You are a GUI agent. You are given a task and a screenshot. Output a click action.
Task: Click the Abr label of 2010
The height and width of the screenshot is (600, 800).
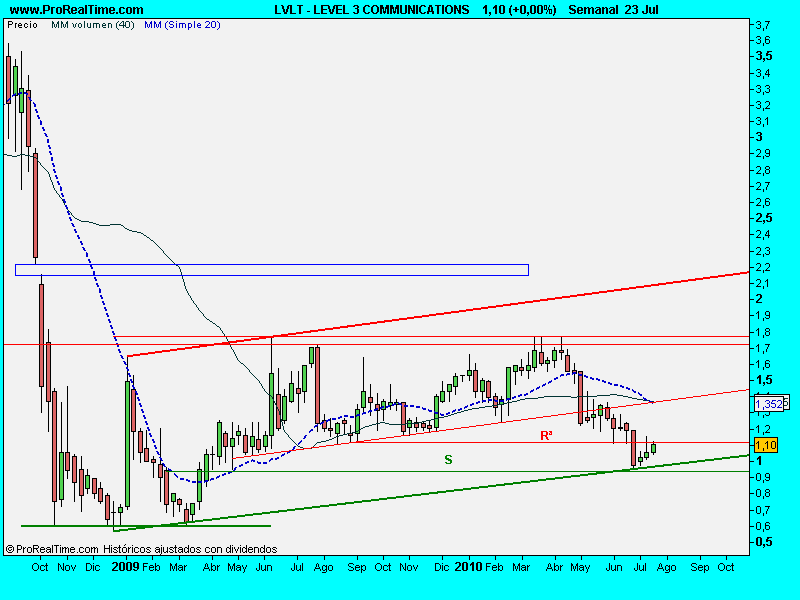click(x=554, y=567)
